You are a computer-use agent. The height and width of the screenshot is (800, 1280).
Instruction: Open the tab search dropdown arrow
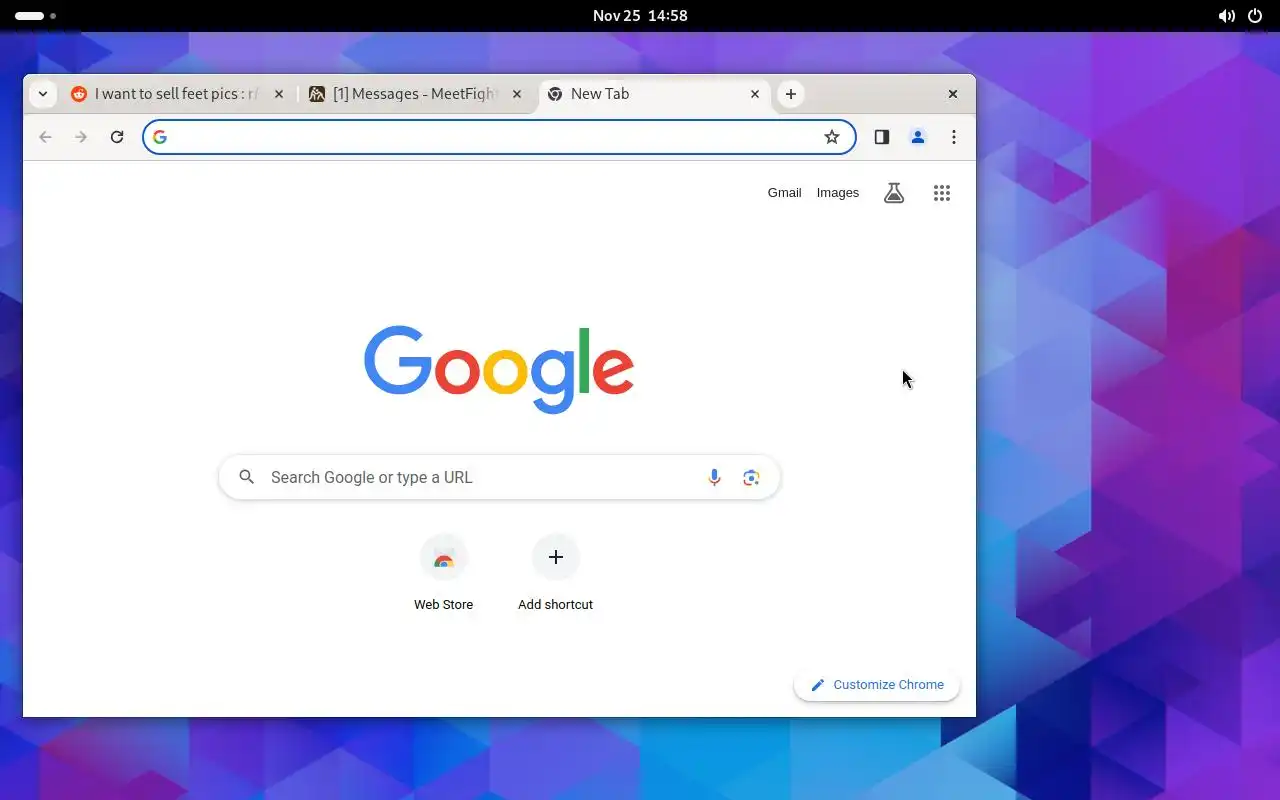[x=42, y=94]
